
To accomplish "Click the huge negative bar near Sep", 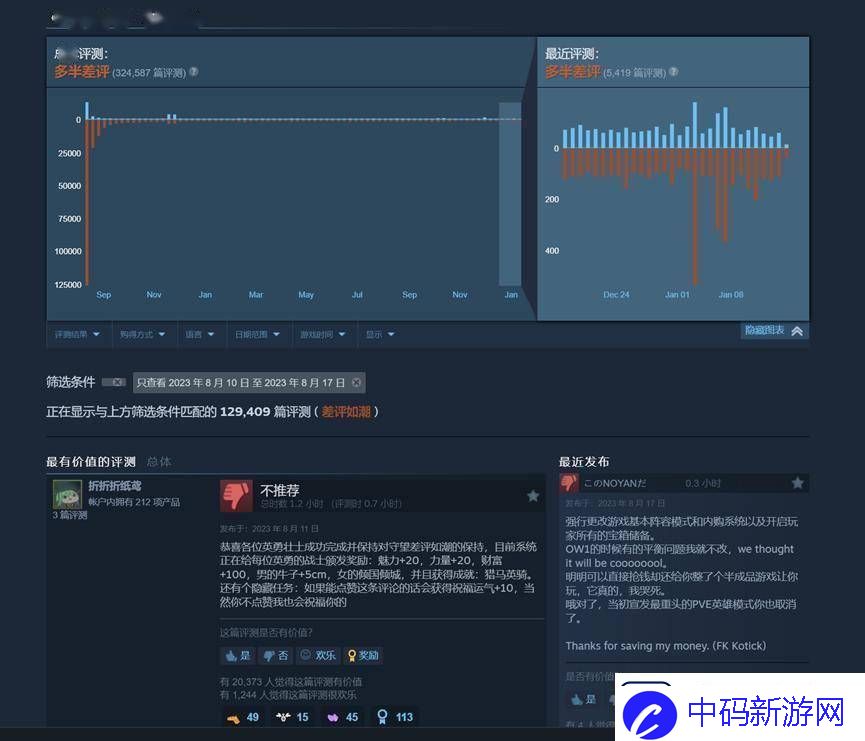I will [87, 202].
